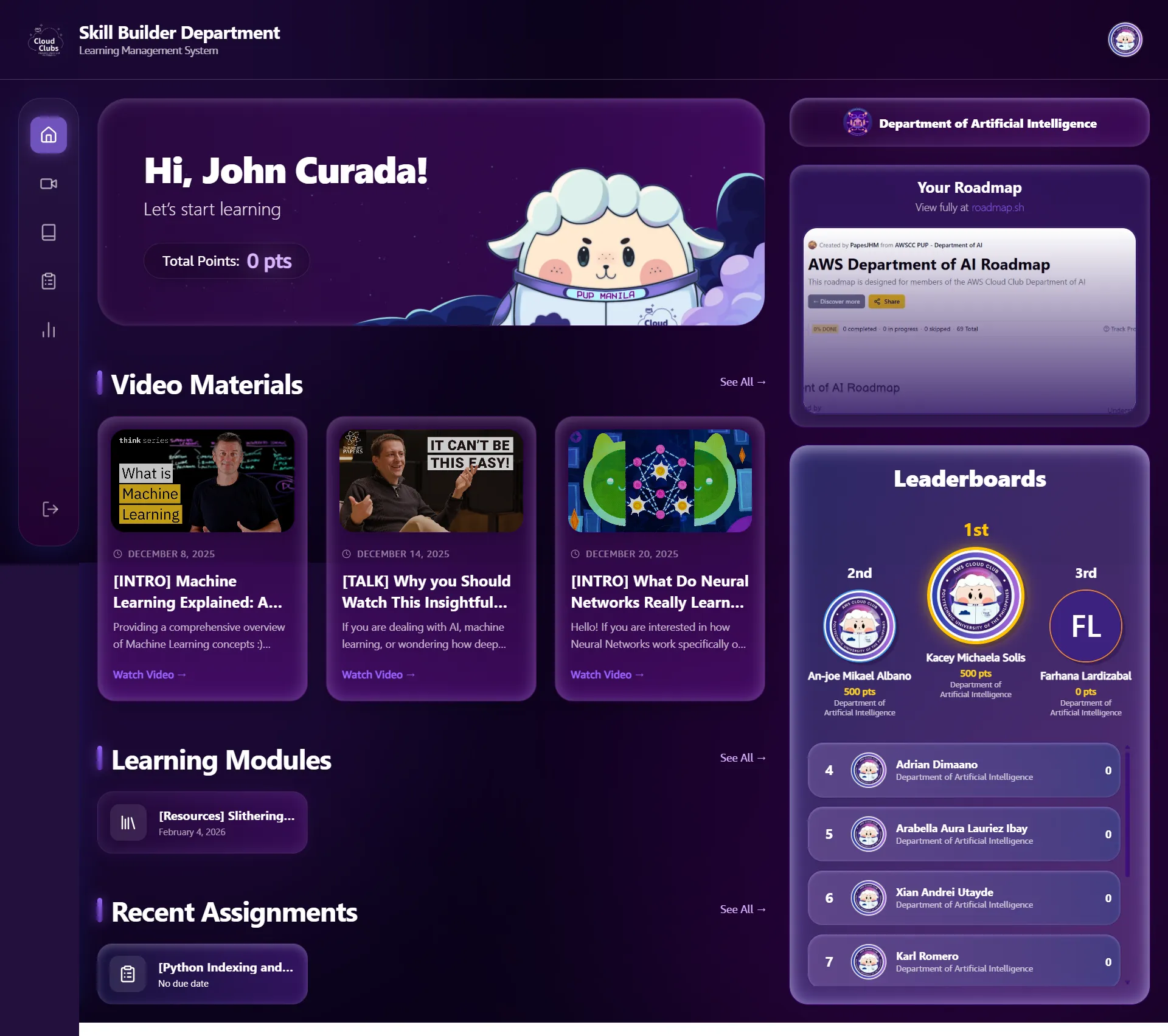The height and width of the screenshot is (1036, 1168).
Task: See all Recent Assignments
Action: (743, 909)
